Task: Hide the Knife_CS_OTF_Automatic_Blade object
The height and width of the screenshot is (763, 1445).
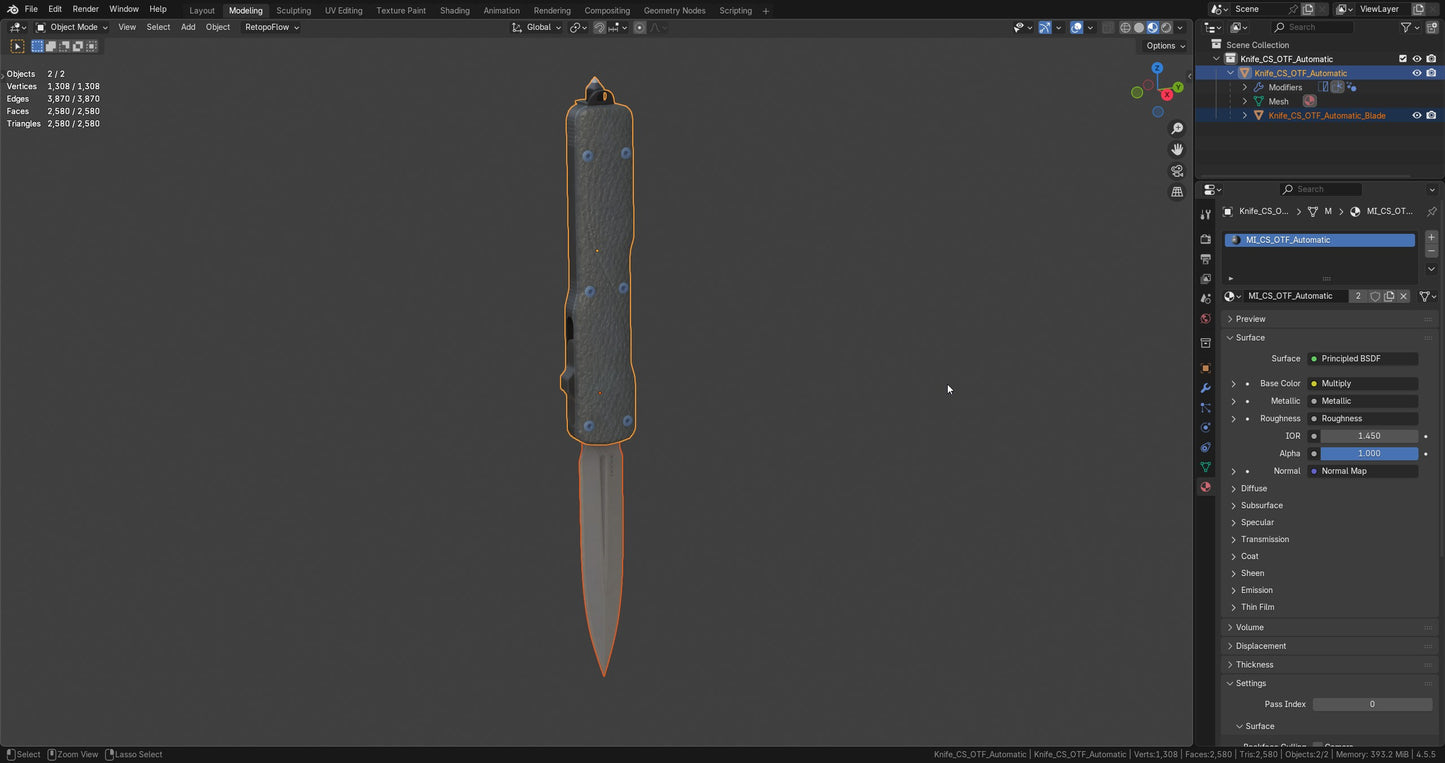Action: coord(1416,115)
